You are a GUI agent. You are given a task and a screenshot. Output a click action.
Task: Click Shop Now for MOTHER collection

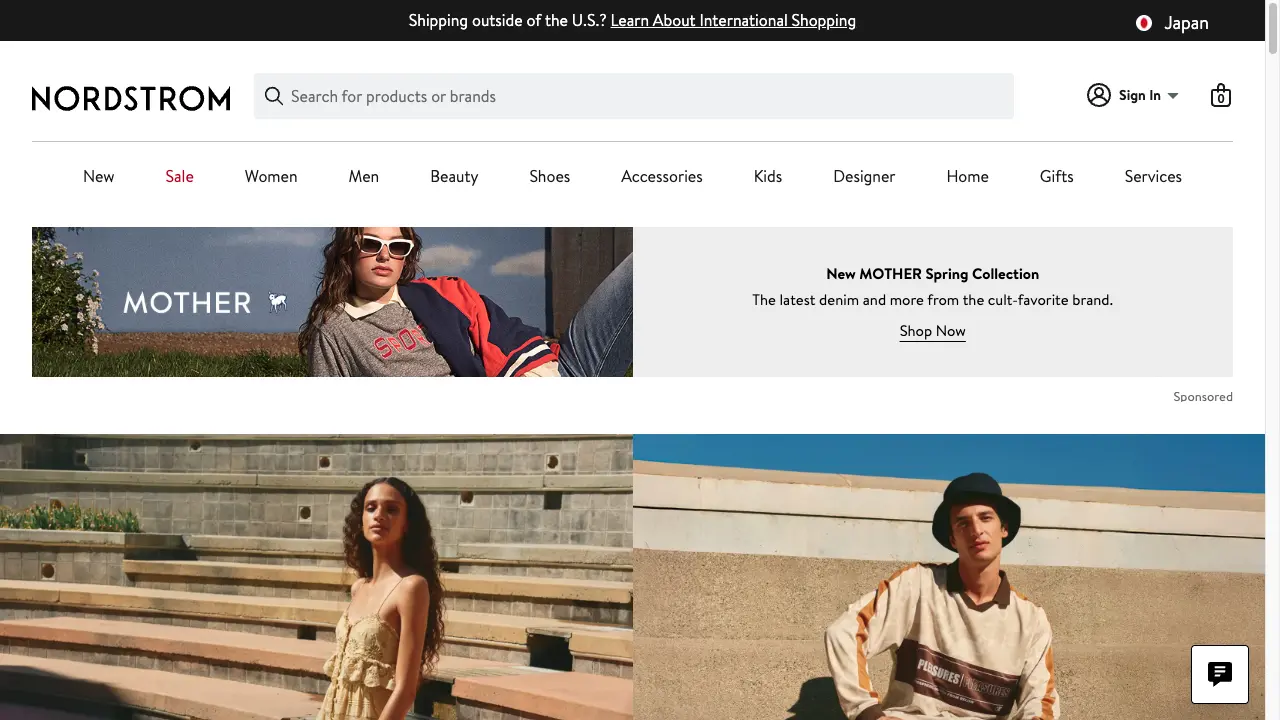pos(932,331)
